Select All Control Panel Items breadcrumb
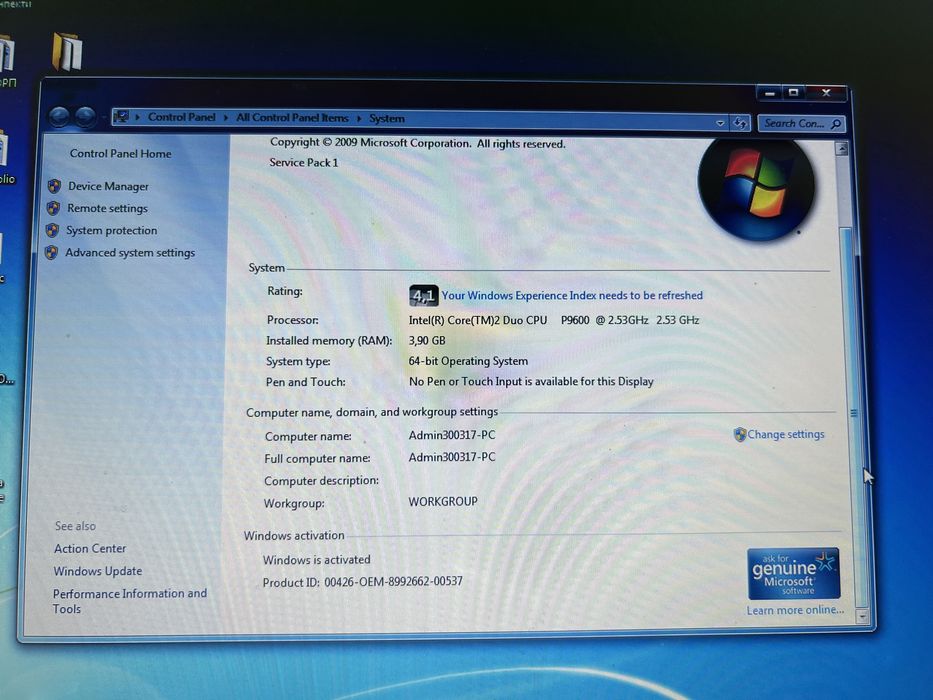933x700 pixels. click(x=292, y=118)
